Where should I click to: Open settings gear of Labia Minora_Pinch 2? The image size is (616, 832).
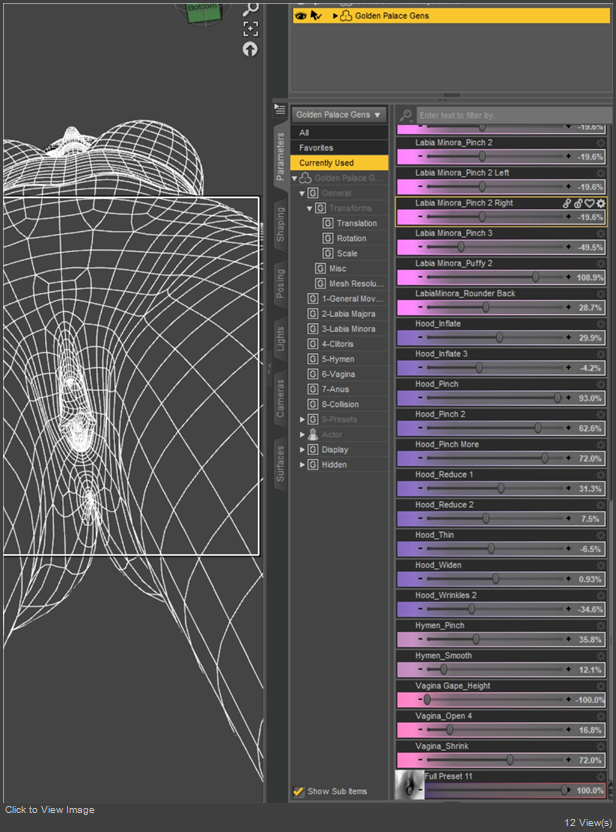(x=601, y=143)
